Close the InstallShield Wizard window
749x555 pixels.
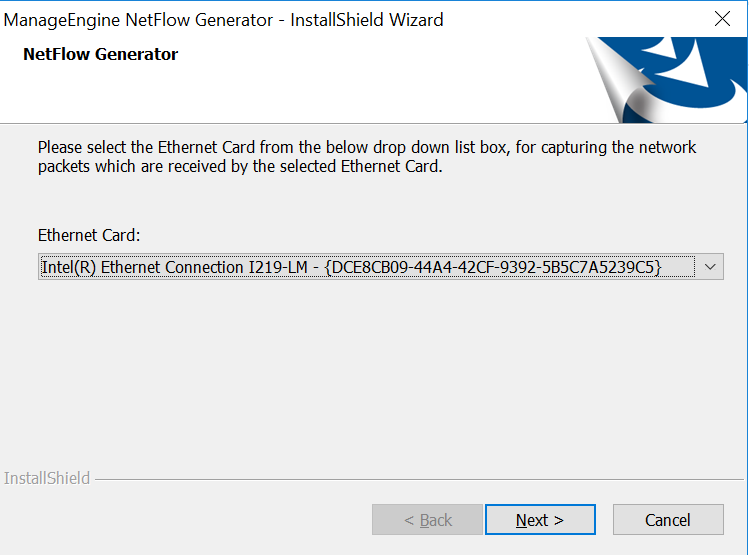click(722, 19)
